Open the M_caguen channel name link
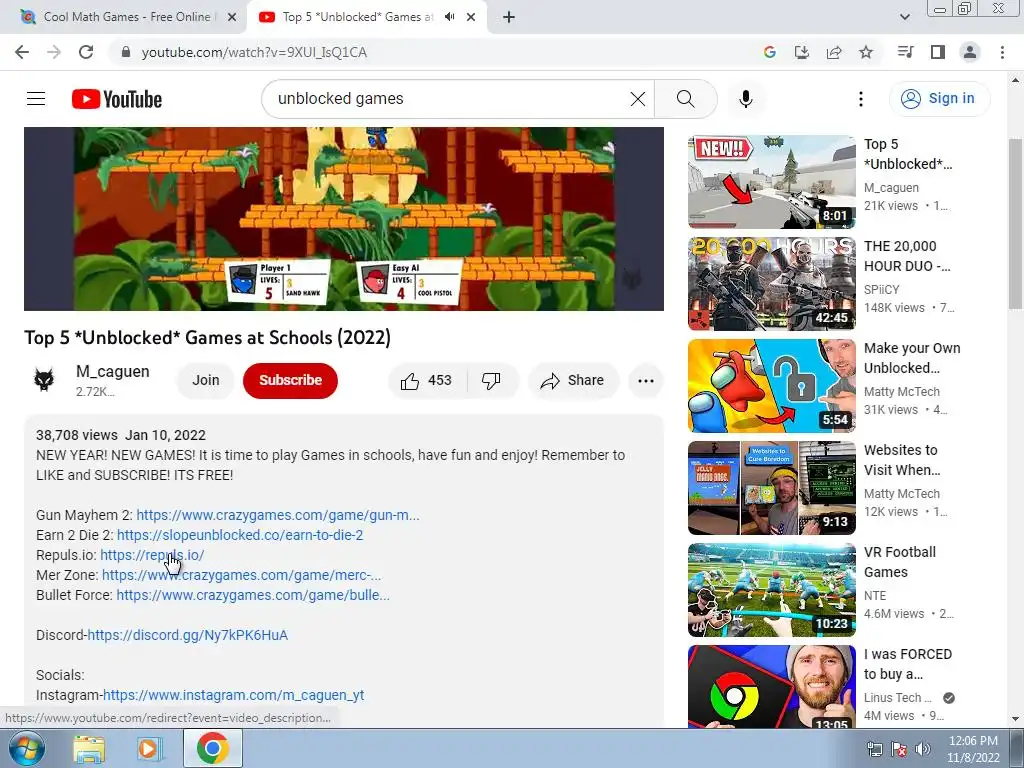The image size is (1024, 768). click(112, 372)
